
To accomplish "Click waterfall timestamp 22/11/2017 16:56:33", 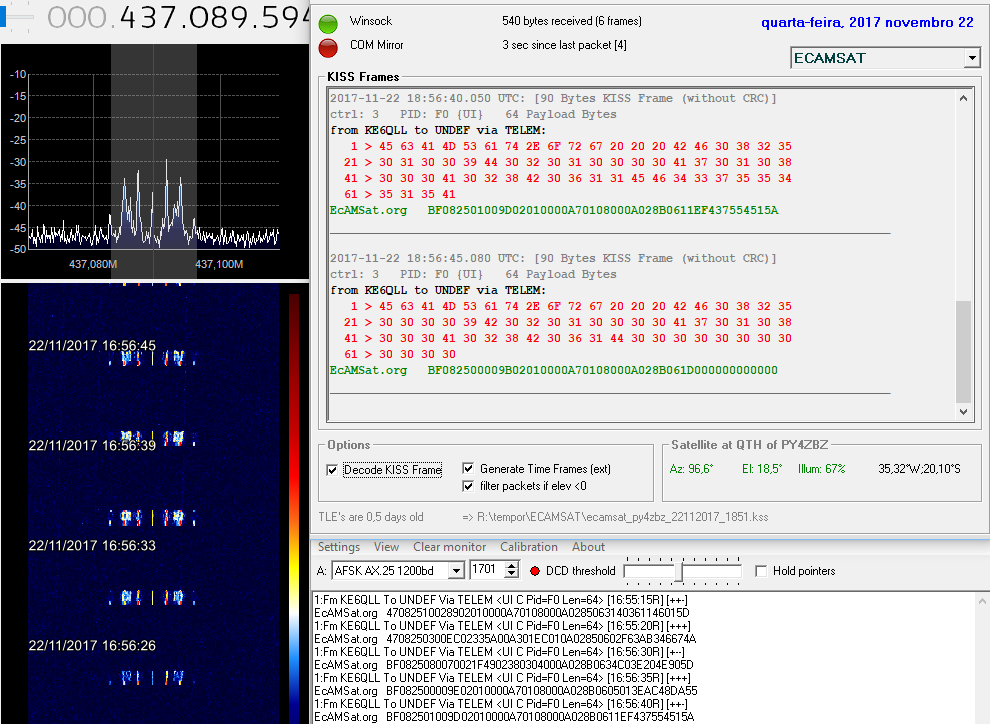I will tap(92, 545).
